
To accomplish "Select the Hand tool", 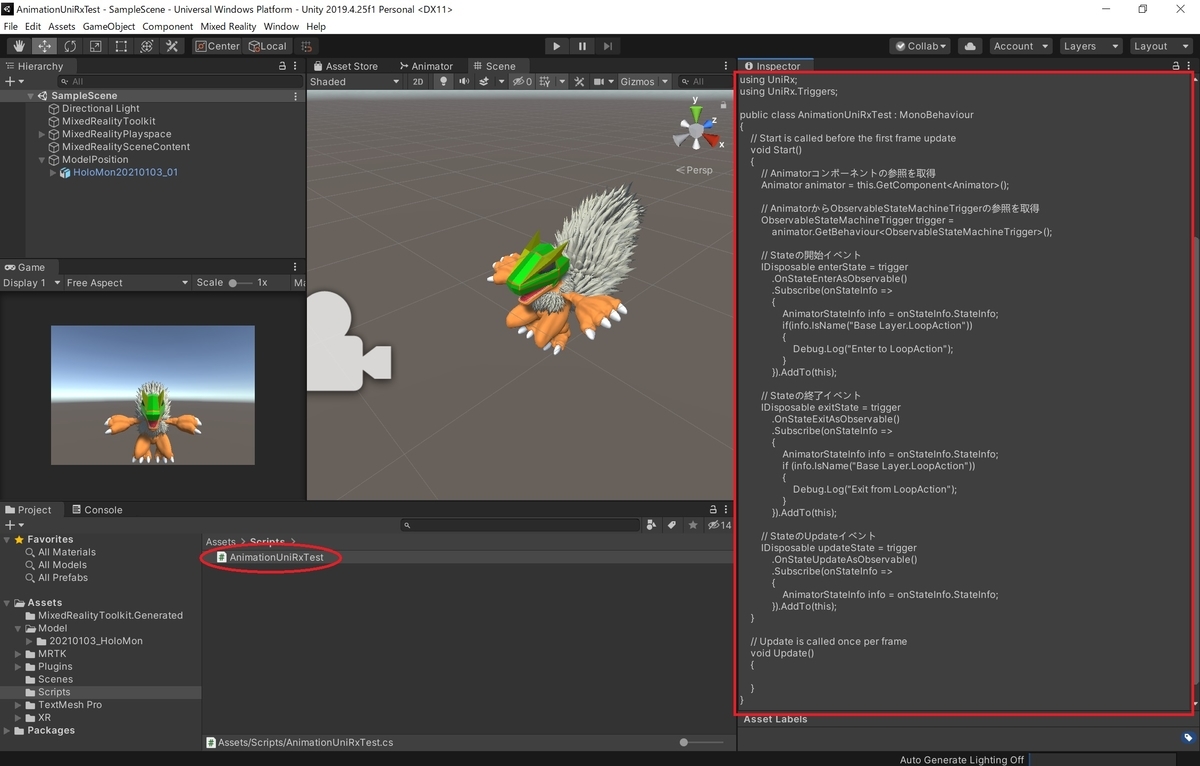I will [19, 46].
